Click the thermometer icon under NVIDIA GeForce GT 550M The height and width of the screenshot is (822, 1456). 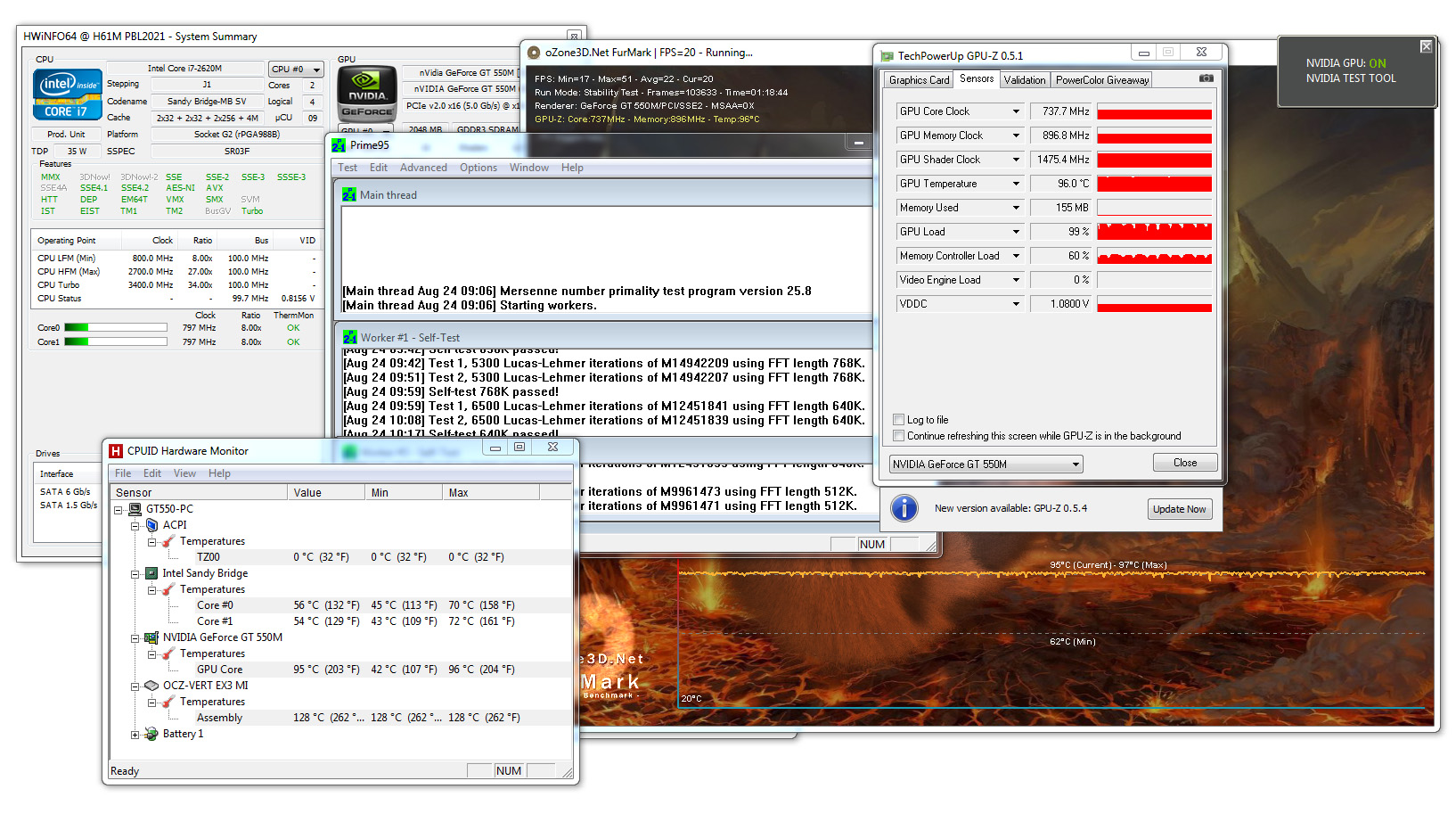(168, 653)
